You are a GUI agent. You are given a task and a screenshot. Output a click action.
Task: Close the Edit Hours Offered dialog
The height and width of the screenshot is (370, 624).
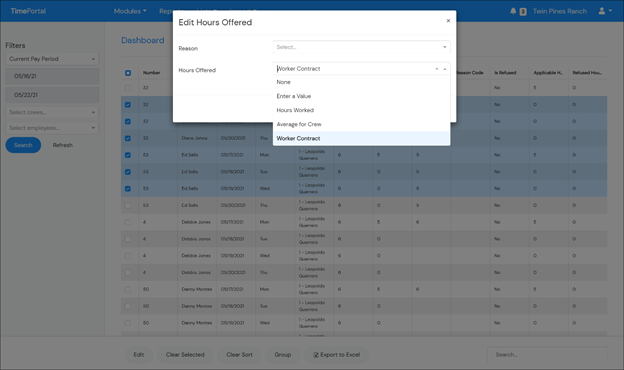point(448,21)
